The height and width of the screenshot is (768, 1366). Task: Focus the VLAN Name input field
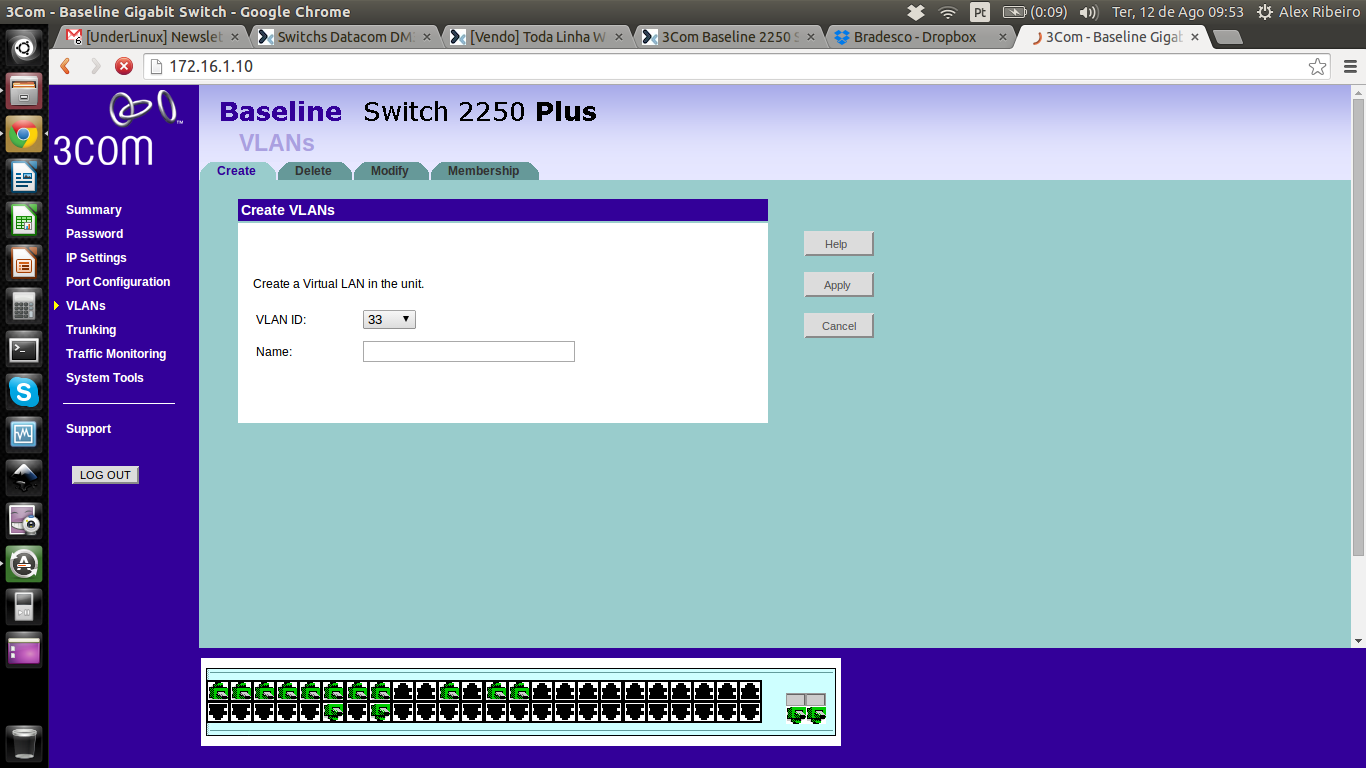tap(469, 352)
